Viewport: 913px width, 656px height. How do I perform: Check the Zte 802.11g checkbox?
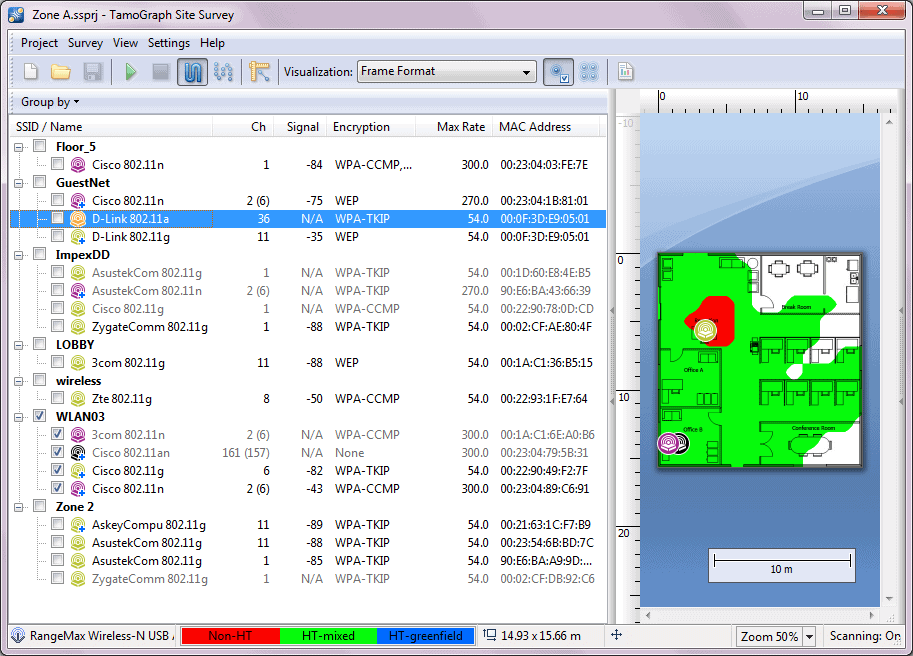[57, 398]
